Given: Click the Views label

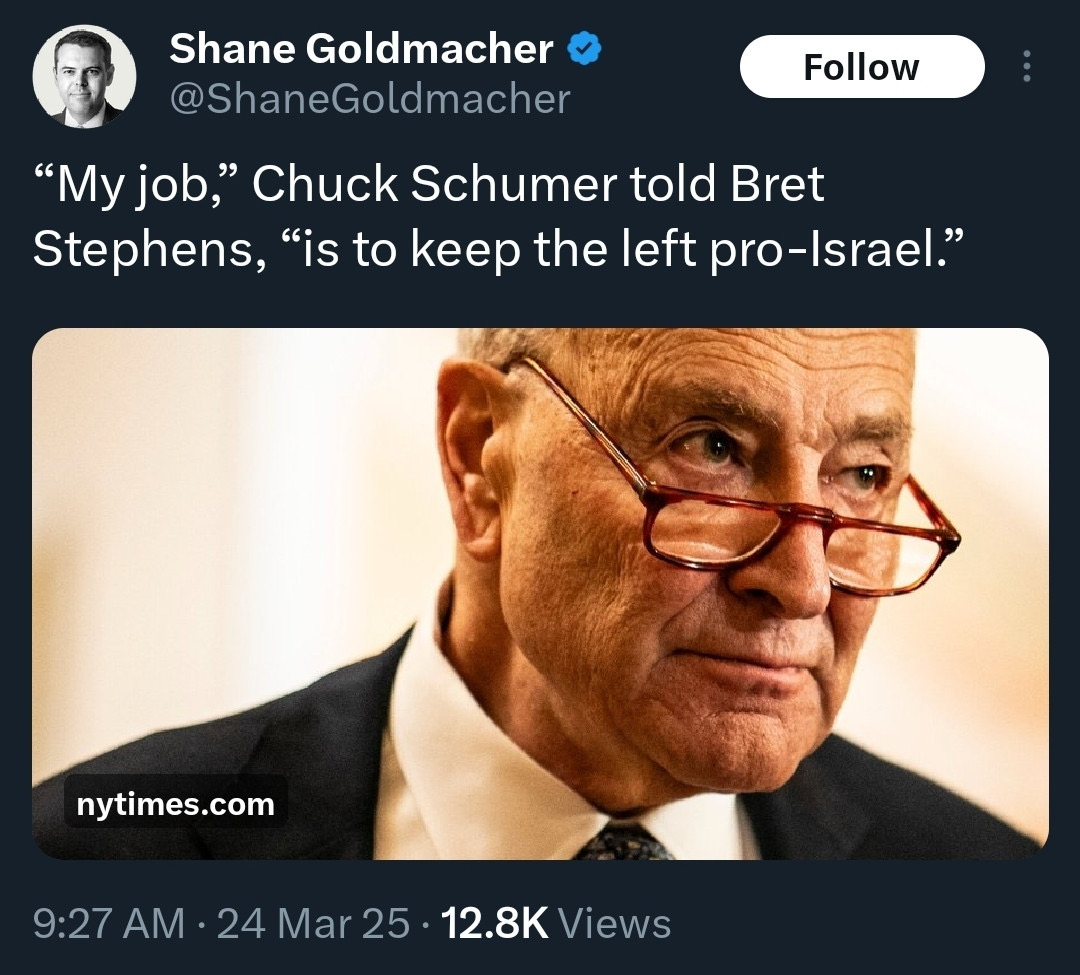Looking at the screenshot, I should (615, 923).
